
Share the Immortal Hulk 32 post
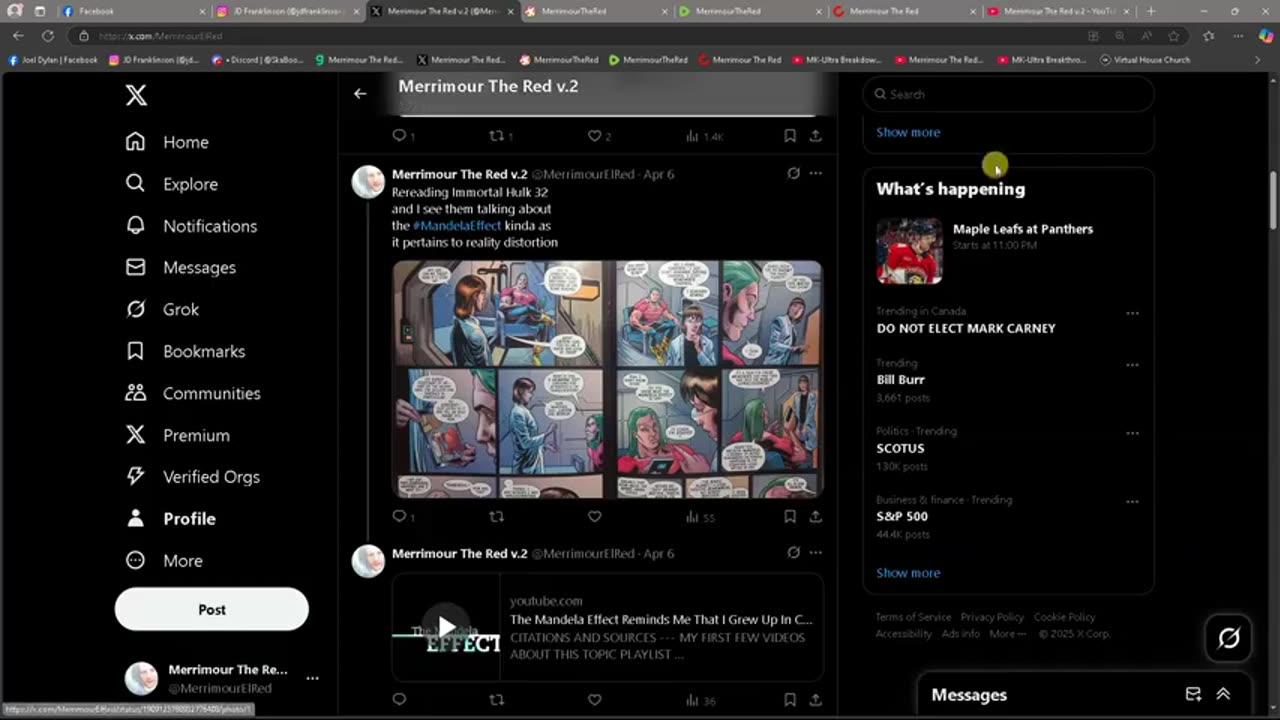[815, 517]
